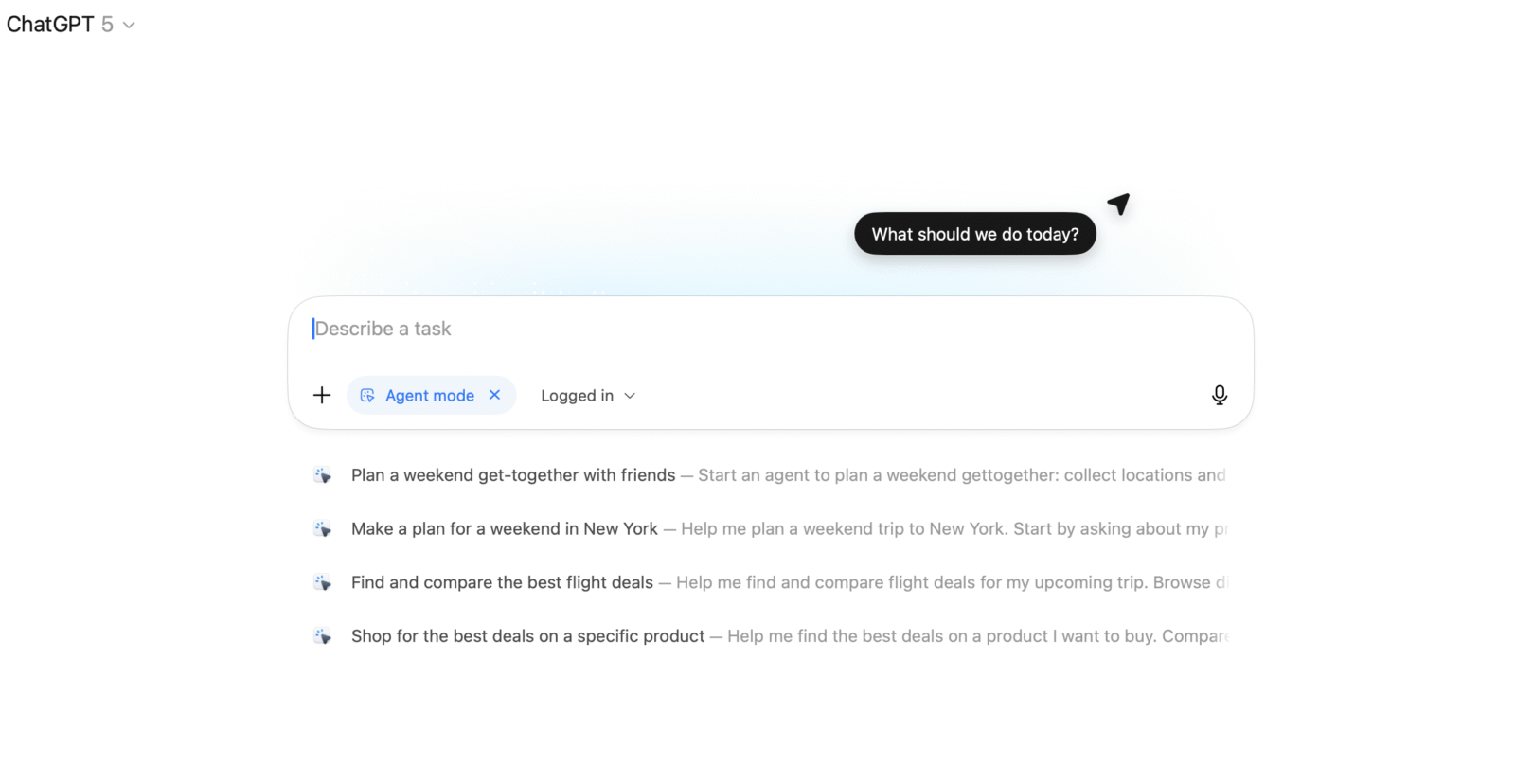Toggle the Agent mode label

pos(430,396)
